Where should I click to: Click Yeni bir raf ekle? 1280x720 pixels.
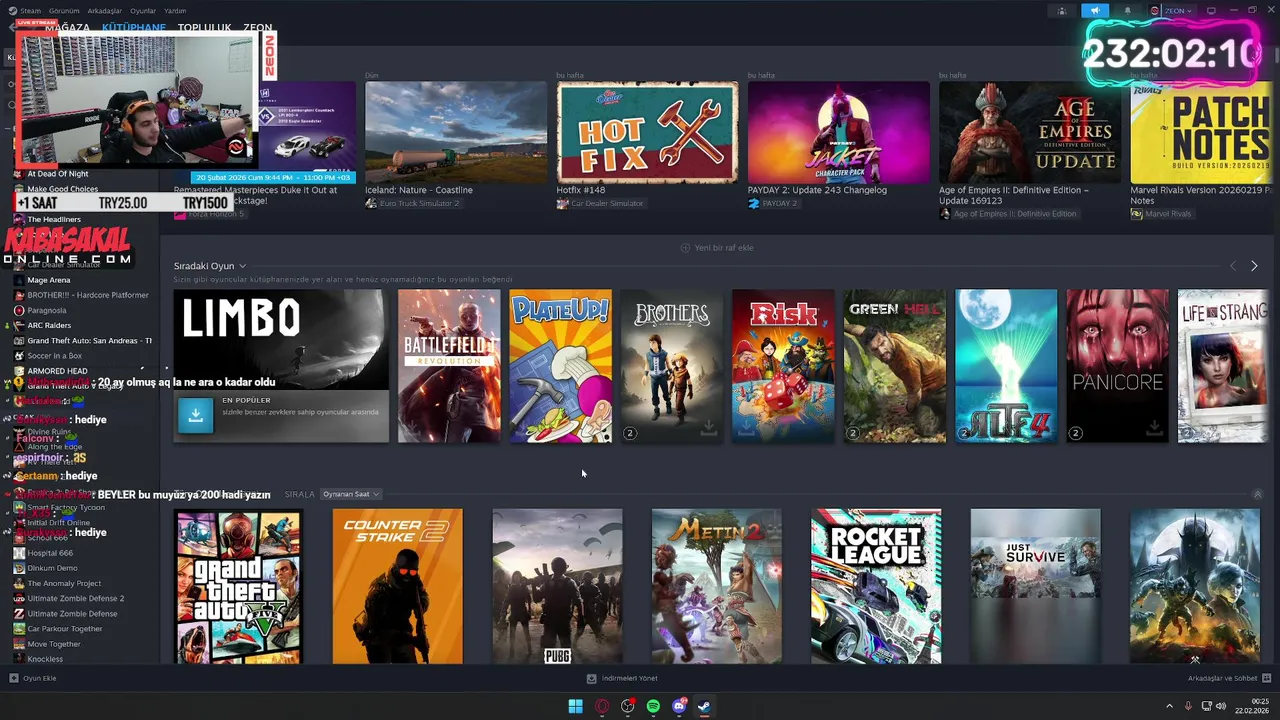(717, 248)
